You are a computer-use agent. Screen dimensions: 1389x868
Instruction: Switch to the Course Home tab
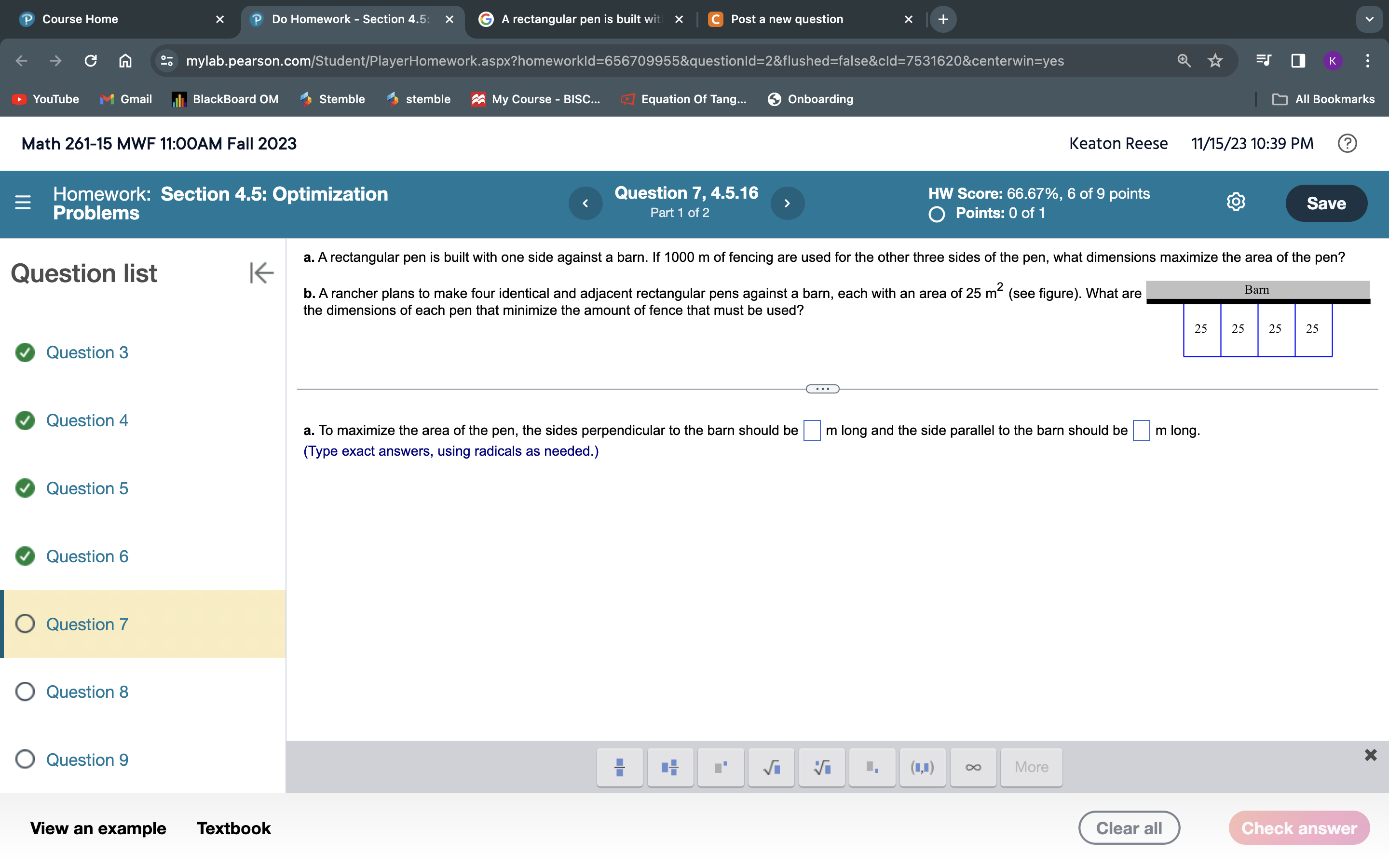(81, 19)
